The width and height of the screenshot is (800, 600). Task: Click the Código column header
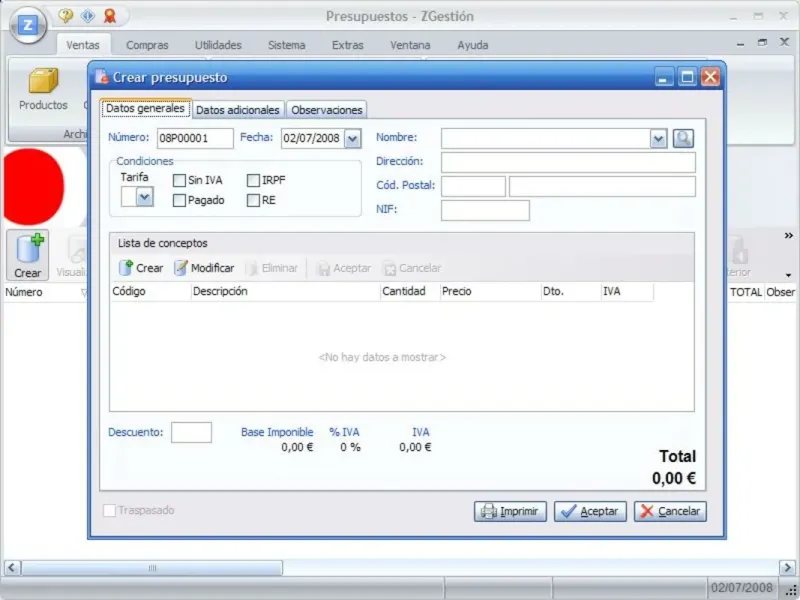tap(151, 291)
